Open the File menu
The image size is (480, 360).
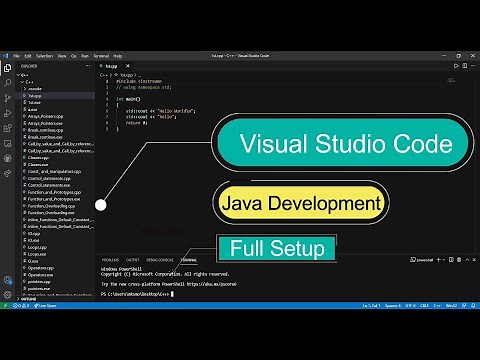tap(16, 56)
